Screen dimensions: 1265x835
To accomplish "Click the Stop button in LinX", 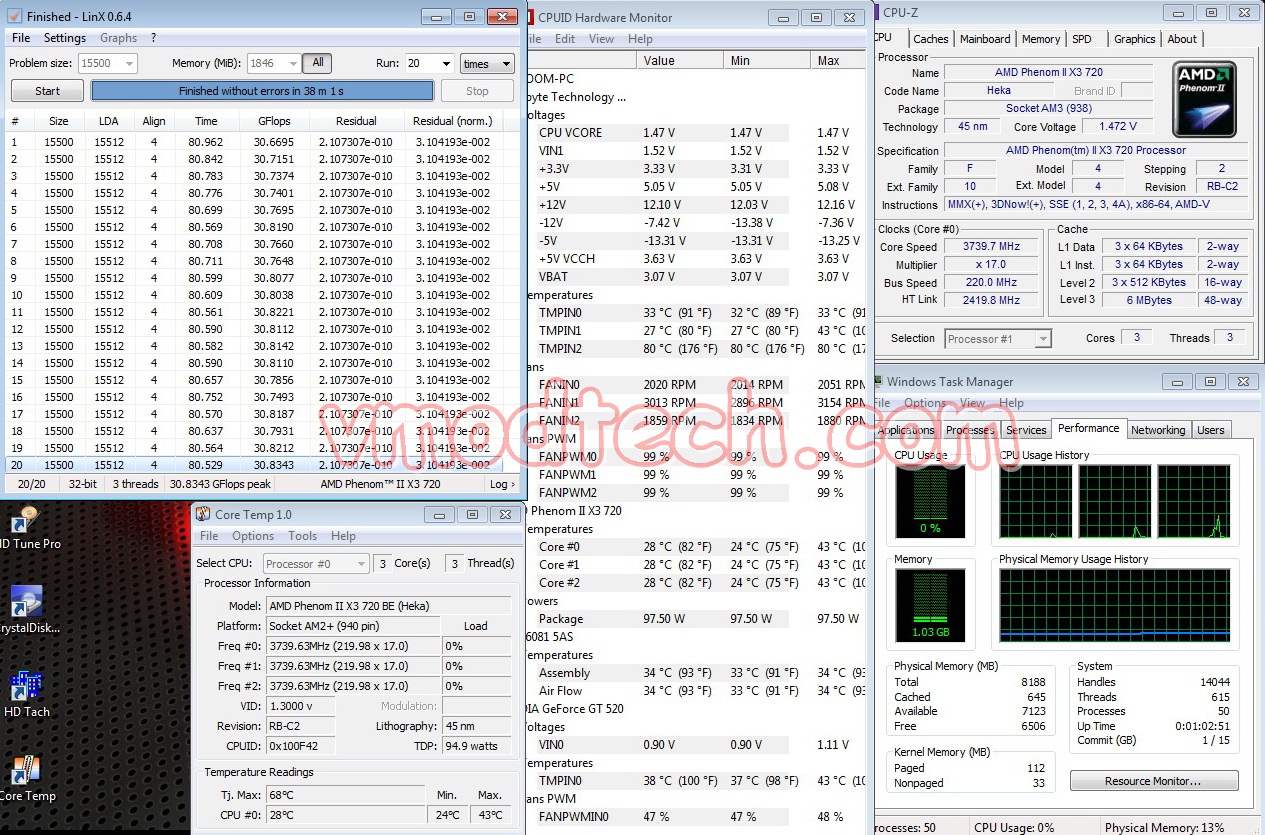I will 478,91.
